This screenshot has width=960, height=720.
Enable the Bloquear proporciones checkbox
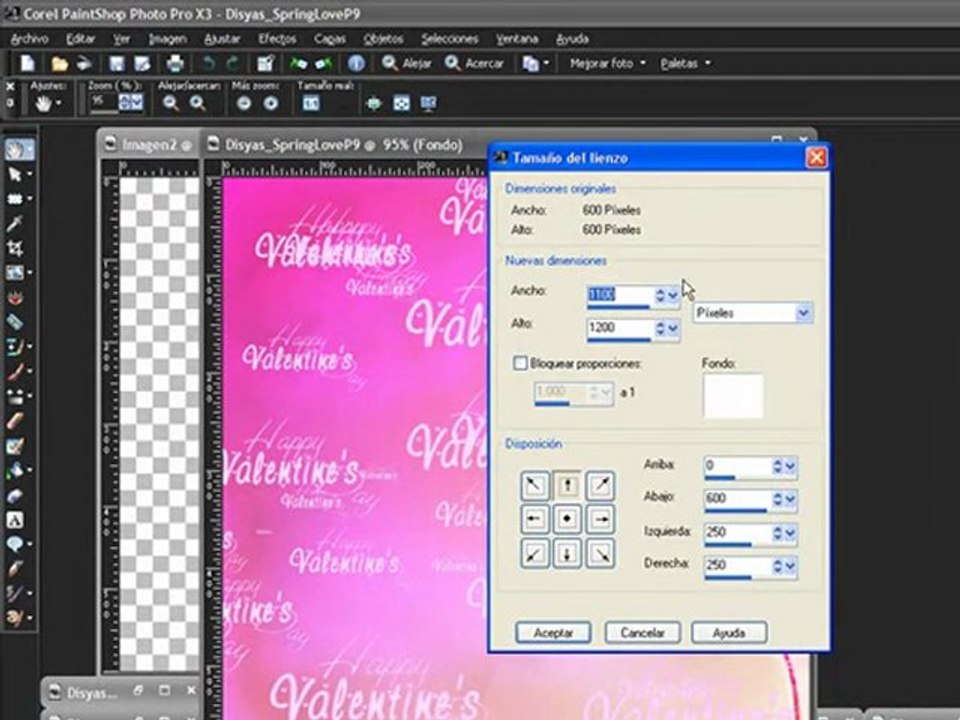(520, 364)
